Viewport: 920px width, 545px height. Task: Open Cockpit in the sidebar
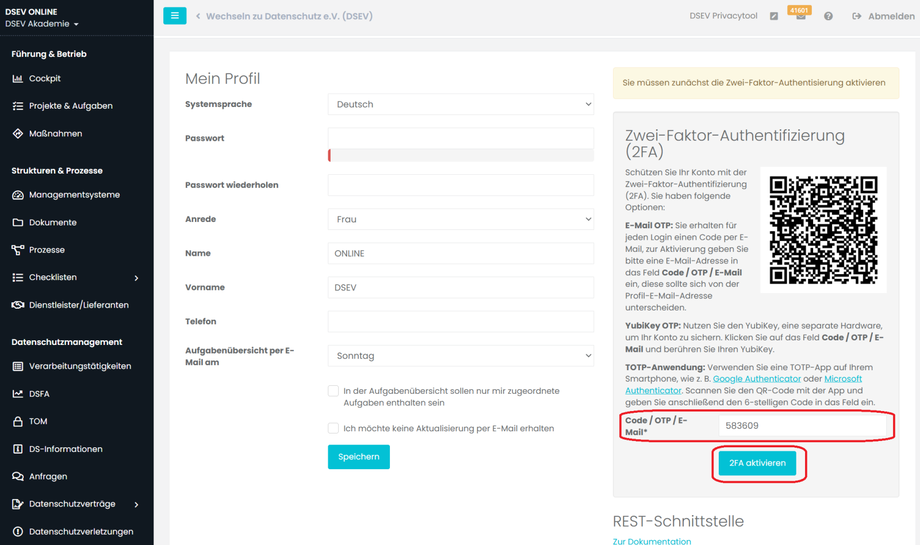(45, 79)
